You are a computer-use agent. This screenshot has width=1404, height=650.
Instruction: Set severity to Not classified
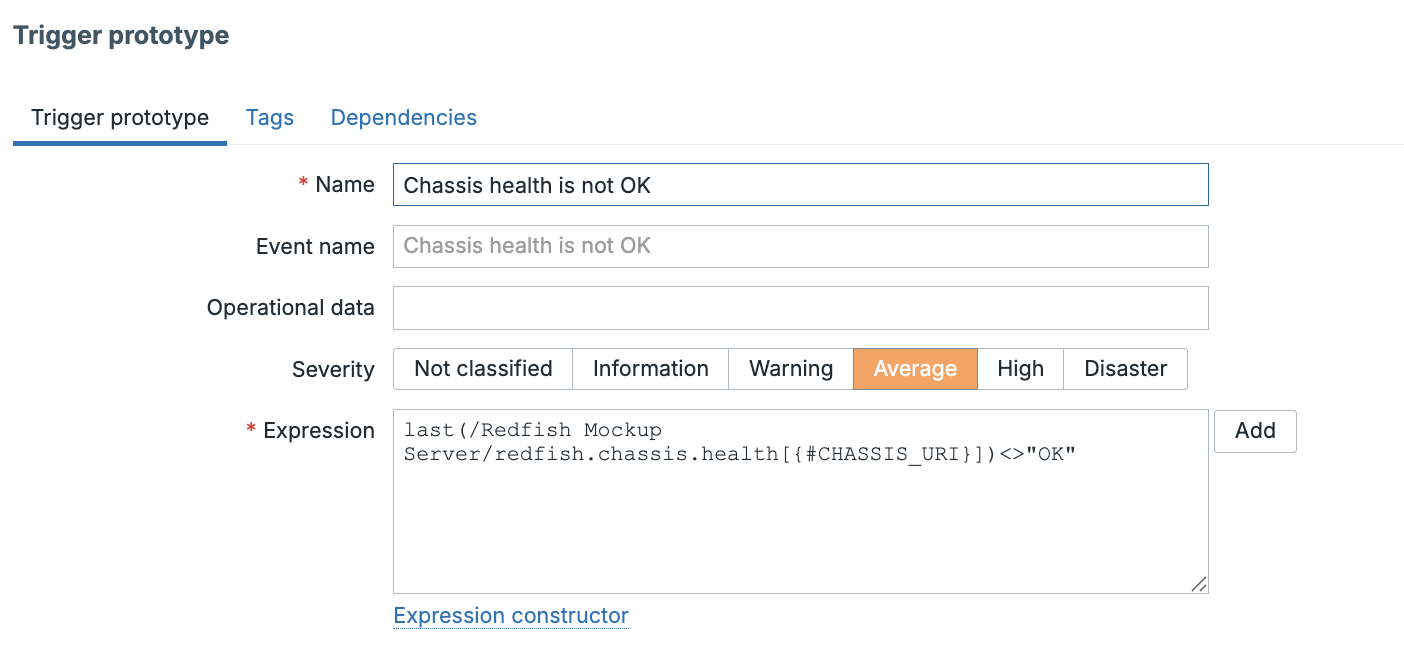[483, 369]
